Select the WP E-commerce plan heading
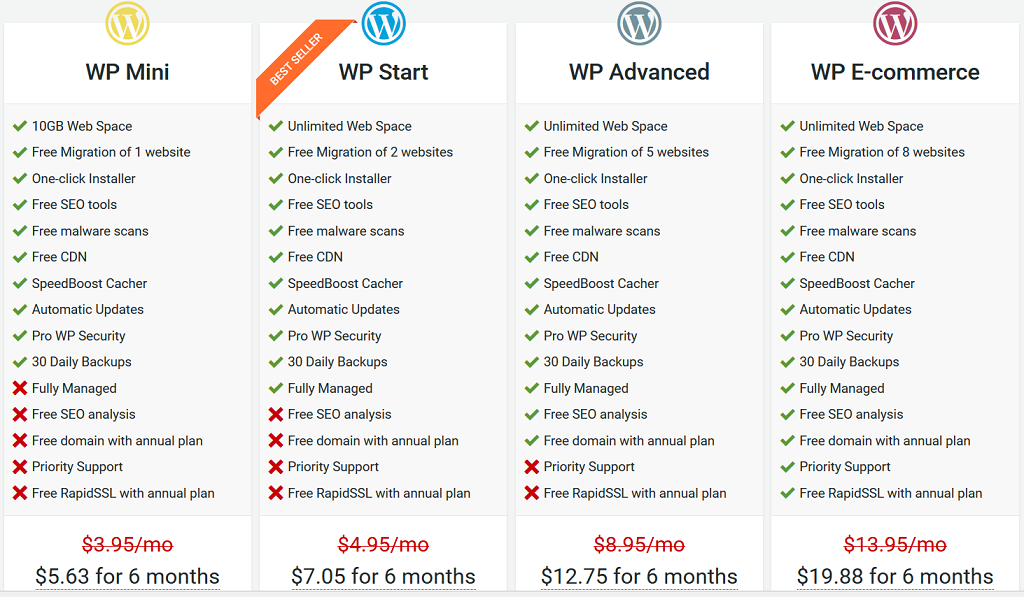This screenshot has height=597, width=1024. click(x=895, y=72)
